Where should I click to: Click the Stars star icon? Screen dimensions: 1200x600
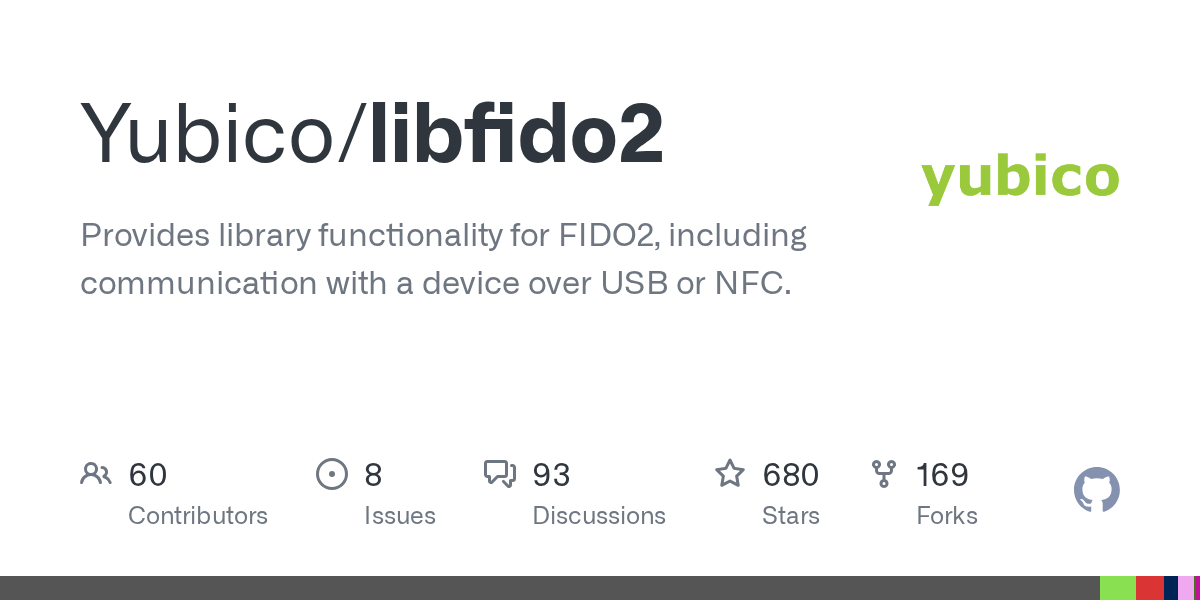729,474
